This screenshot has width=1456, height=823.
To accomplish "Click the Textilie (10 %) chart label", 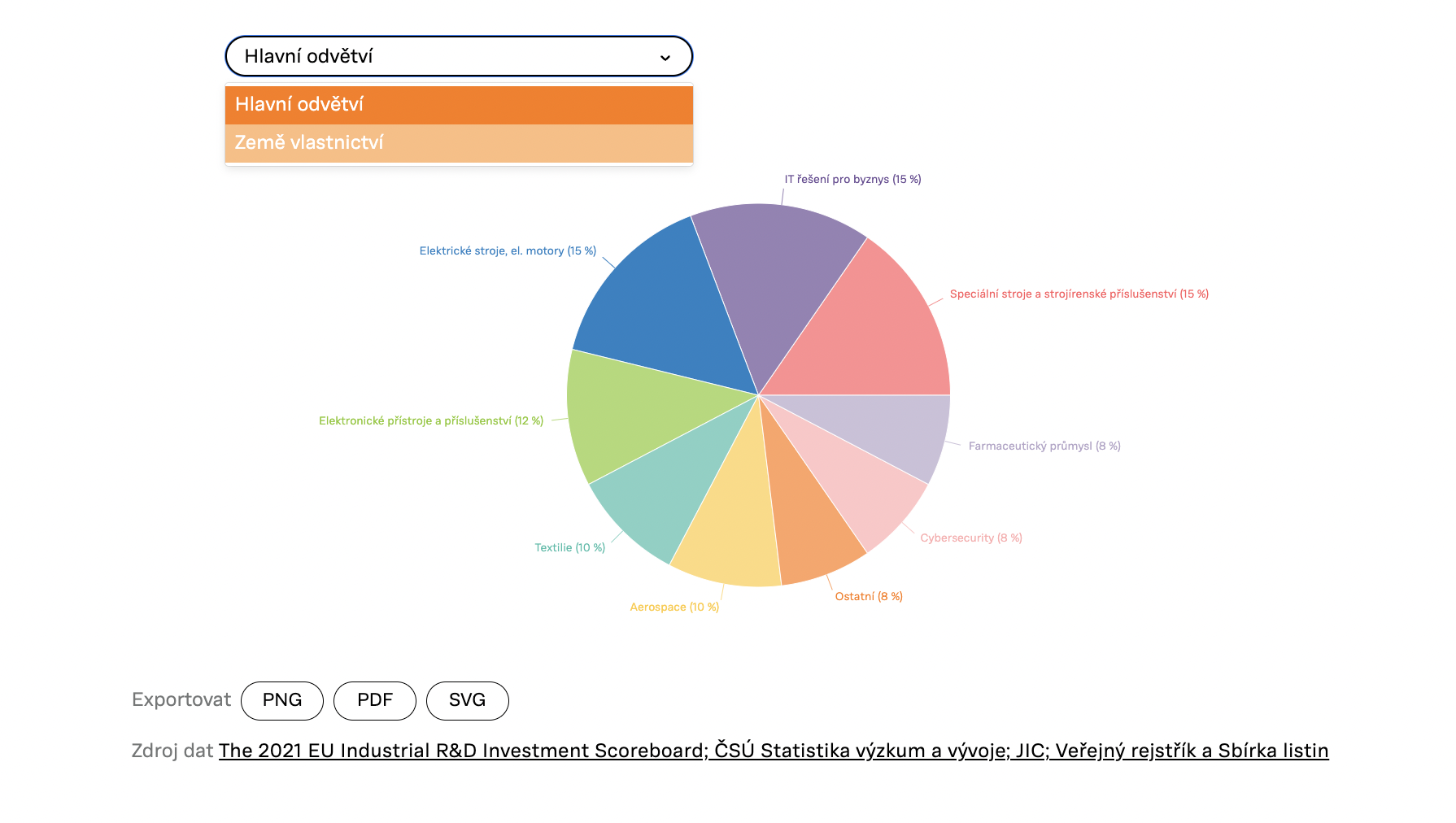I will 569,548.
